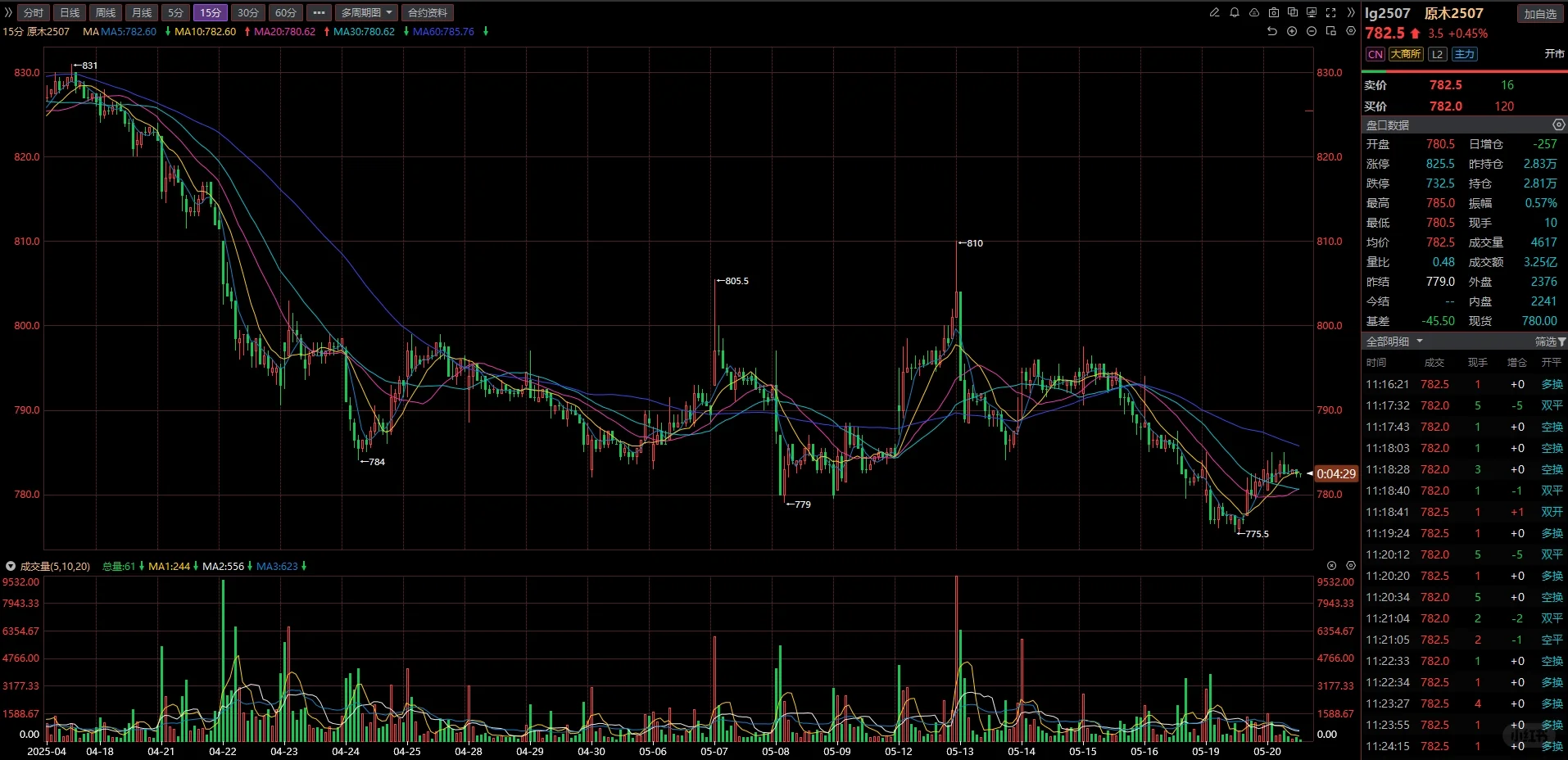Zoom out the chart with minus icon
Viewport: 1568px width, 760px height.
coord(1312,31)
